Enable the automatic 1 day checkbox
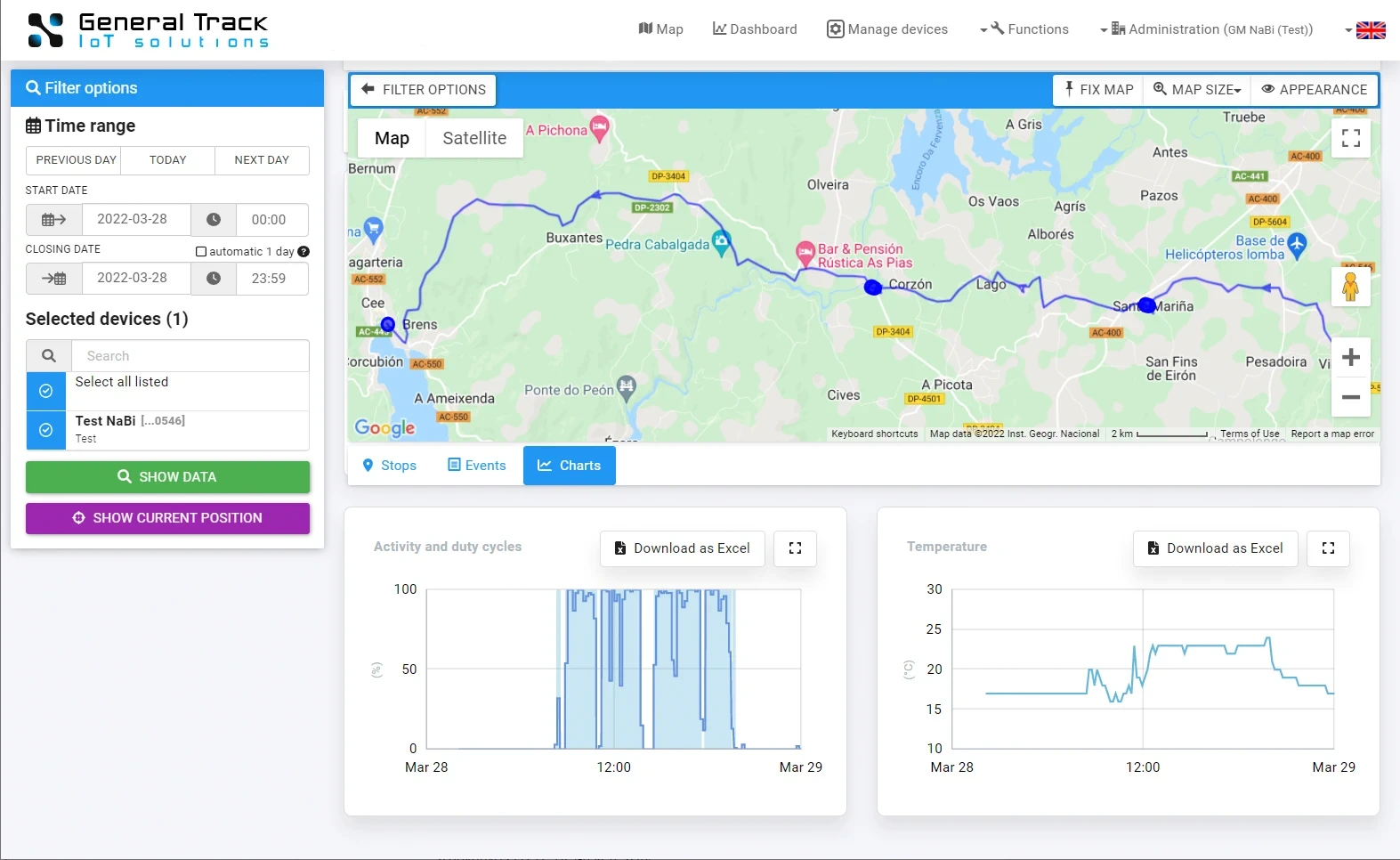This screenshot has height=860, width=1400. (201, 252)
